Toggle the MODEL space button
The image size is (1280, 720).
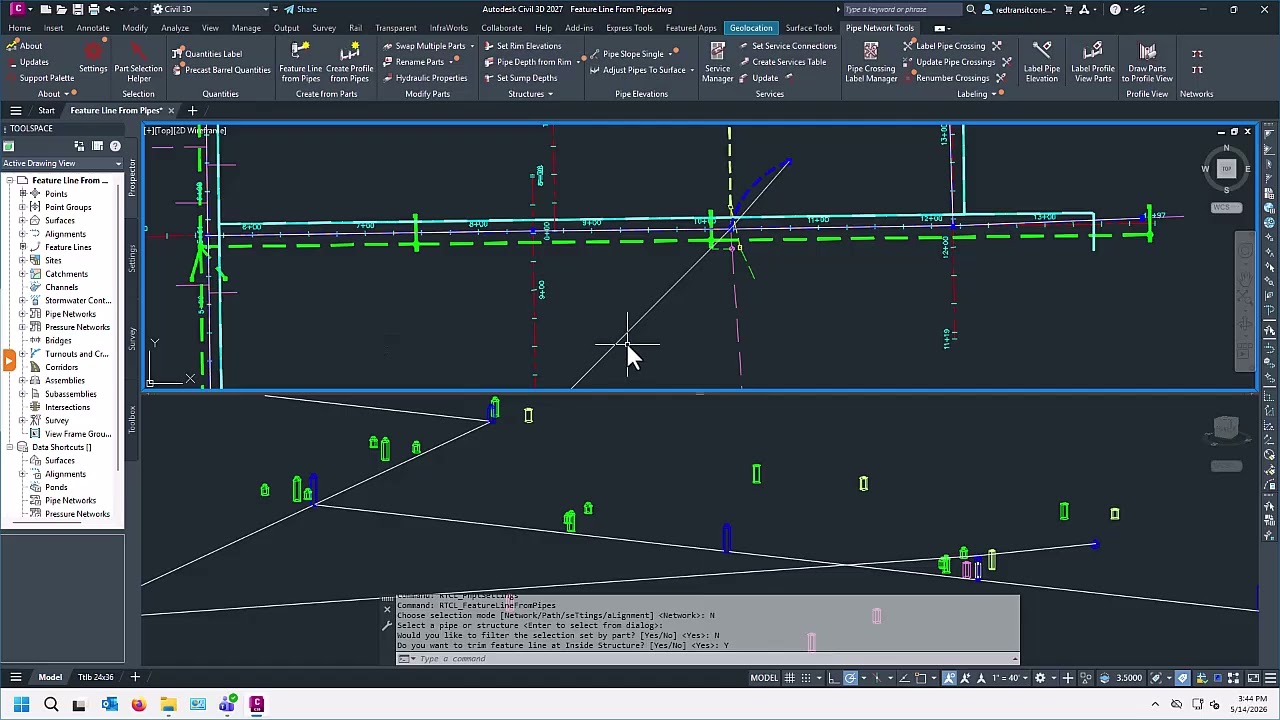coord(764,678)
